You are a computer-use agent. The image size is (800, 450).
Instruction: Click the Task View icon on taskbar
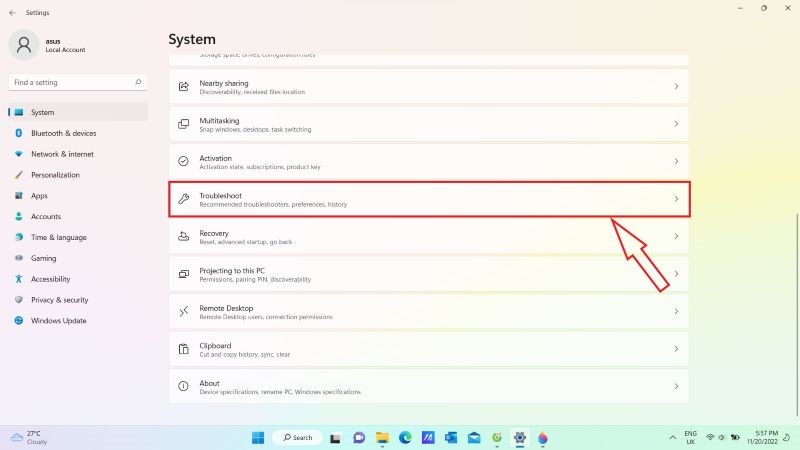pos(335,438)
